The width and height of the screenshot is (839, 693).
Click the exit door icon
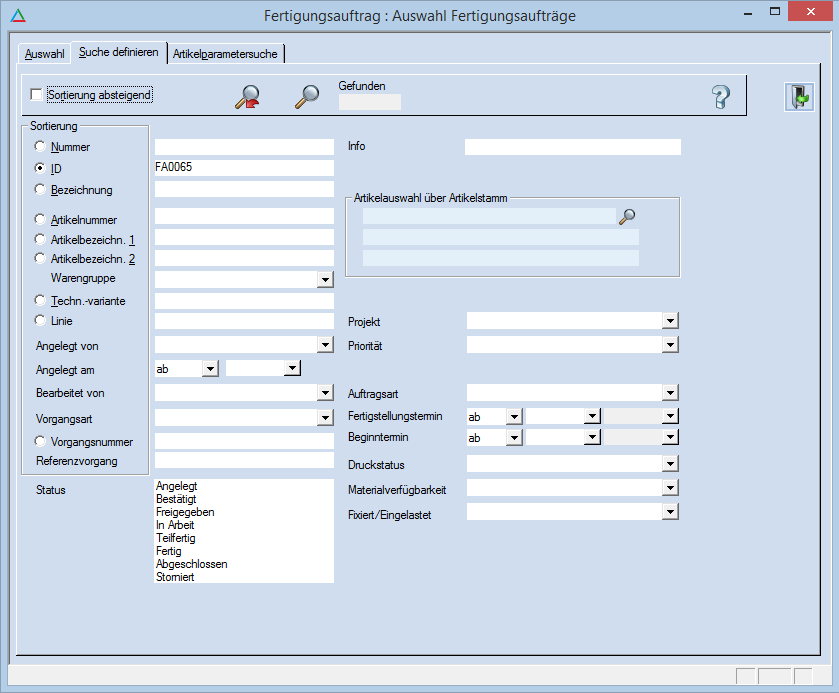coord(798,97)
